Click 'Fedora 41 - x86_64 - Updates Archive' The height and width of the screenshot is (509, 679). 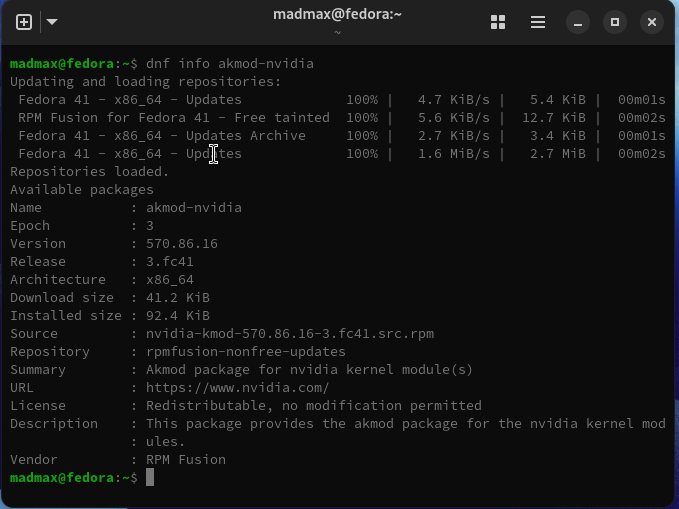point(162,136)
